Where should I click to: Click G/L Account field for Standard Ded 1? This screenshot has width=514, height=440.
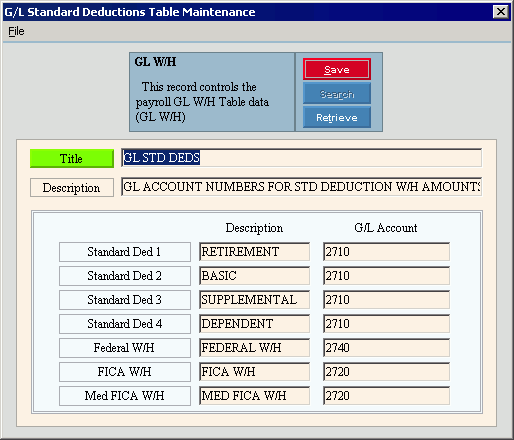(x=386, y=252)
